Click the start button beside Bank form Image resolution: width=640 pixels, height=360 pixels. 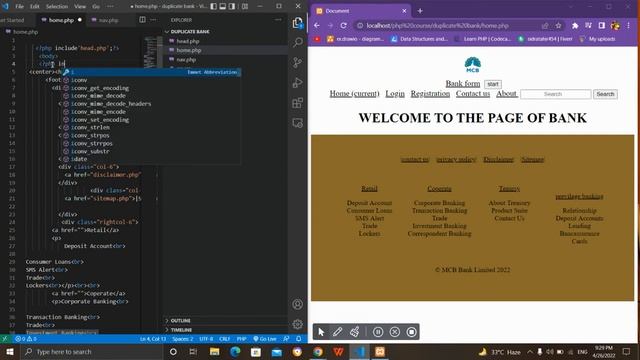click(493, 84)
